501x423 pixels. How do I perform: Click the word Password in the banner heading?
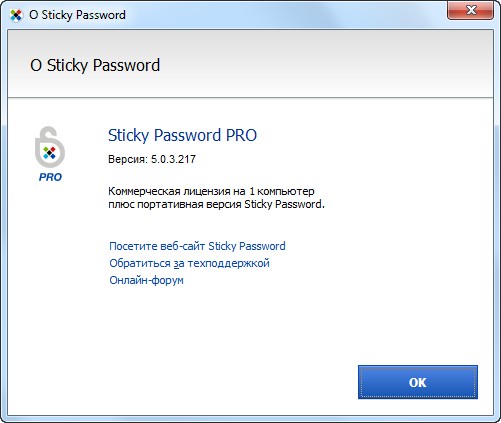coord(126,65)
